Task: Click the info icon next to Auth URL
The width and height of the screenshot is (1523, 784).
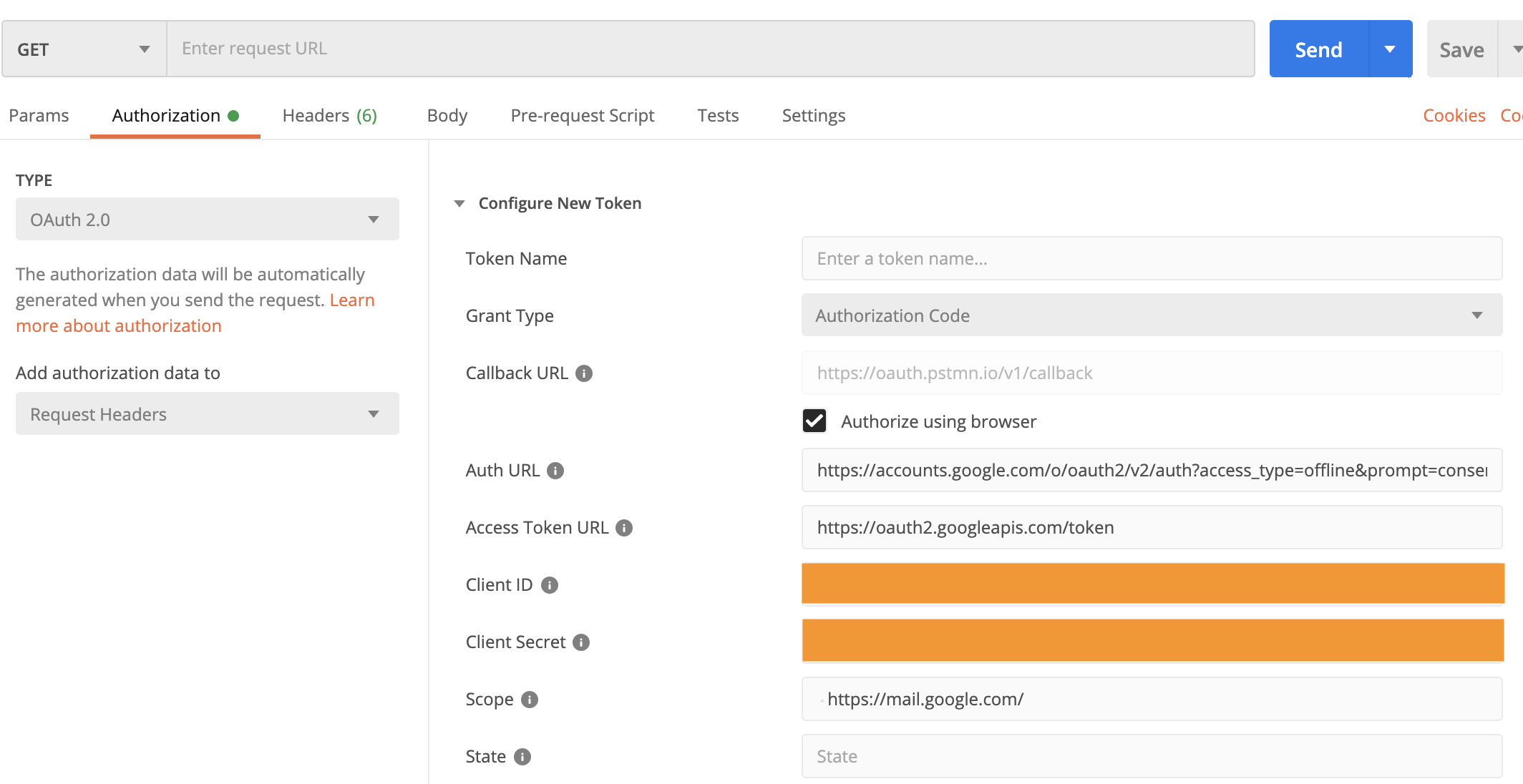Action: pyautogui.click(x=555, y=471)
